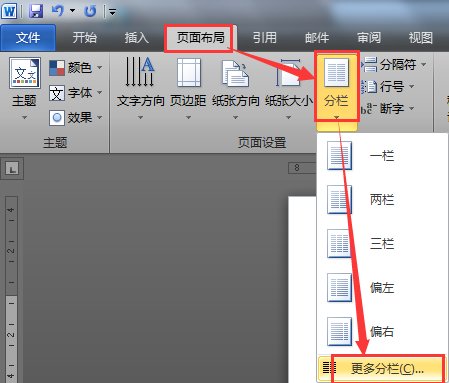Click the 文字方向 text direction icon

click(x=140, y=72)
